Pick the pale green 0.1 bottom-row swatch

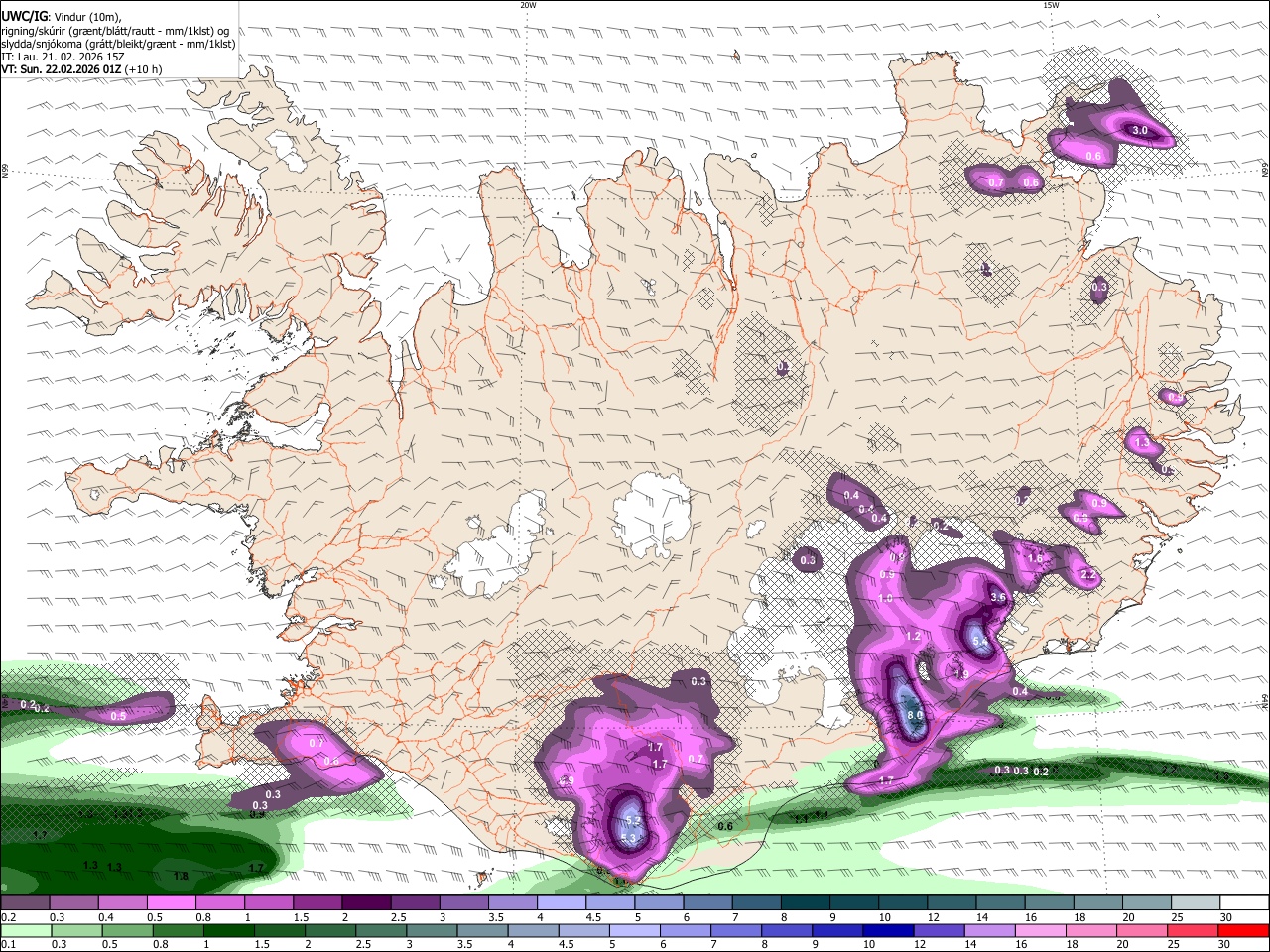(x=26, y=930)
